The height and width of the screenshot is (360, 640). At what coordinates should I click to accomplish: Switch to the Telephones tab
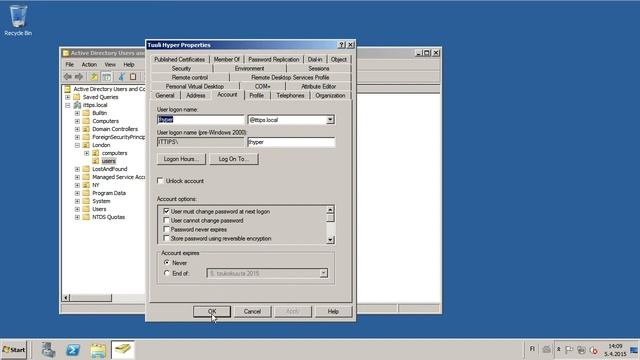coord(290,95)
